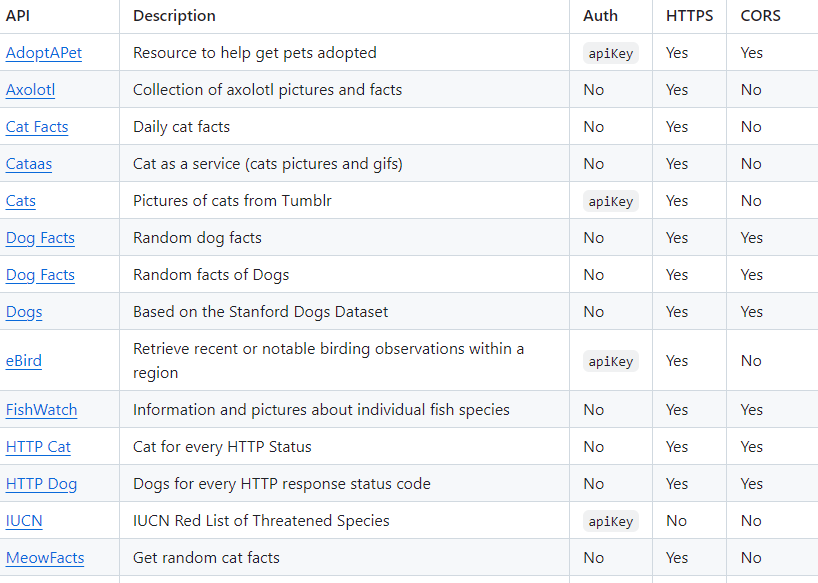
Task: Open the AdoptAPet API link
Action: (x=44, y=53)
